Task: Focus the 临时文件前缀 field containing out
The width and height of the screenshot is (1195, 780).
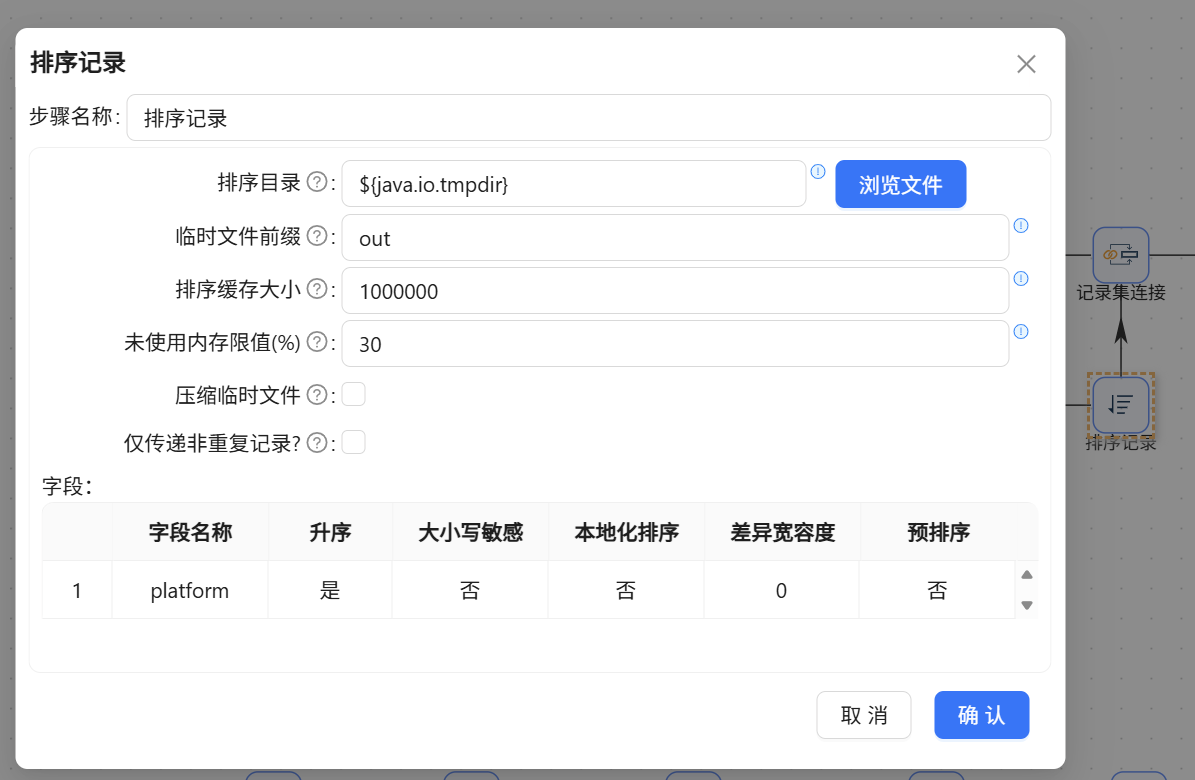Action: click(675, 238)
